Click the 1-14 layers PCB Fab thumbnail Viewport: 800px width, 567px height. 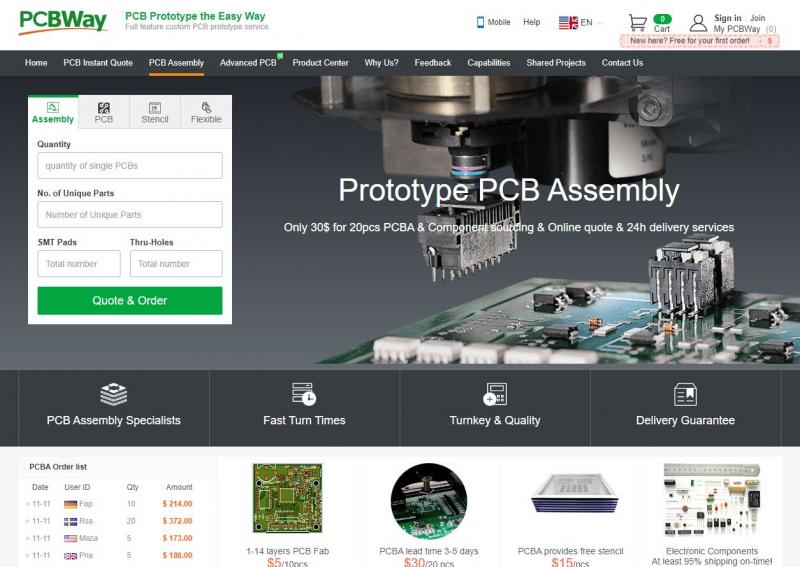pos(287,498)
